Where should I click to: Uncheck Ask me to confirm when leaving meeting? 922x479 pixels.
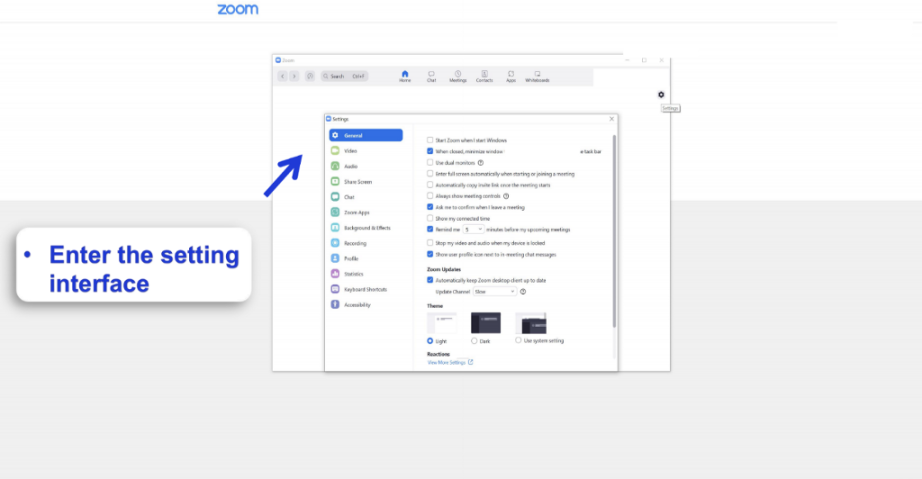point(430,207)
